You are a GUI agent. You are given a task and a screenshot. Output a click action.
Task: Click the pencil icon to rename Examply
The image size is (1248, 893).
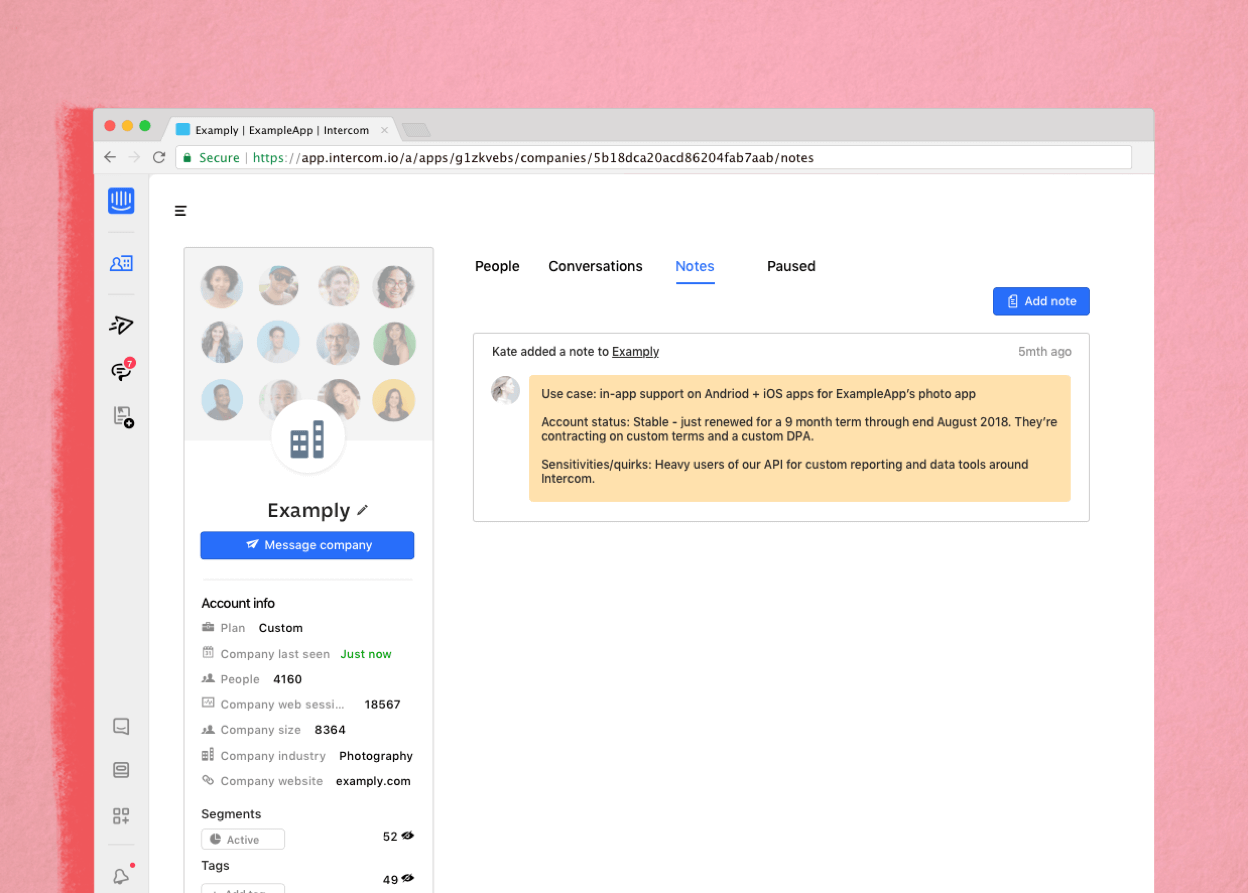(x=362, y=510)
